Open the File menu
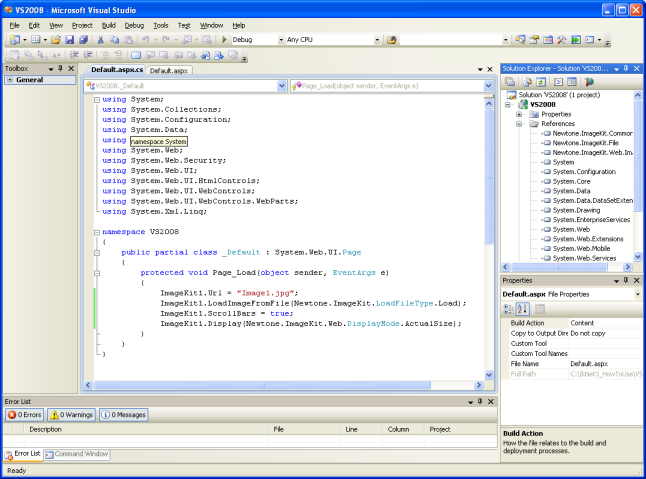Image resolution: width=646 pixels, height=479 pixels. (x=14, y=26)
